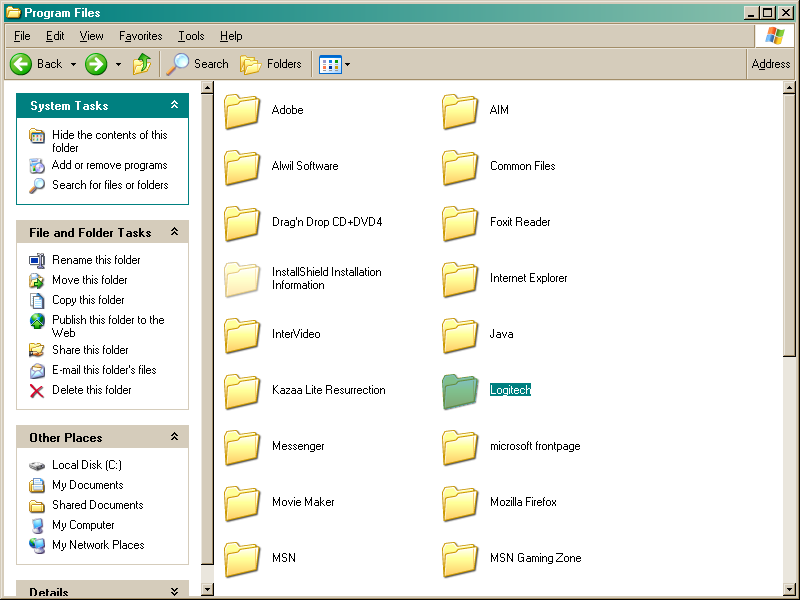Viewport: 800px width, 600px height.
Task: Collapse the File and Folder Tasks panel
Action: click(x=174, y=232)
